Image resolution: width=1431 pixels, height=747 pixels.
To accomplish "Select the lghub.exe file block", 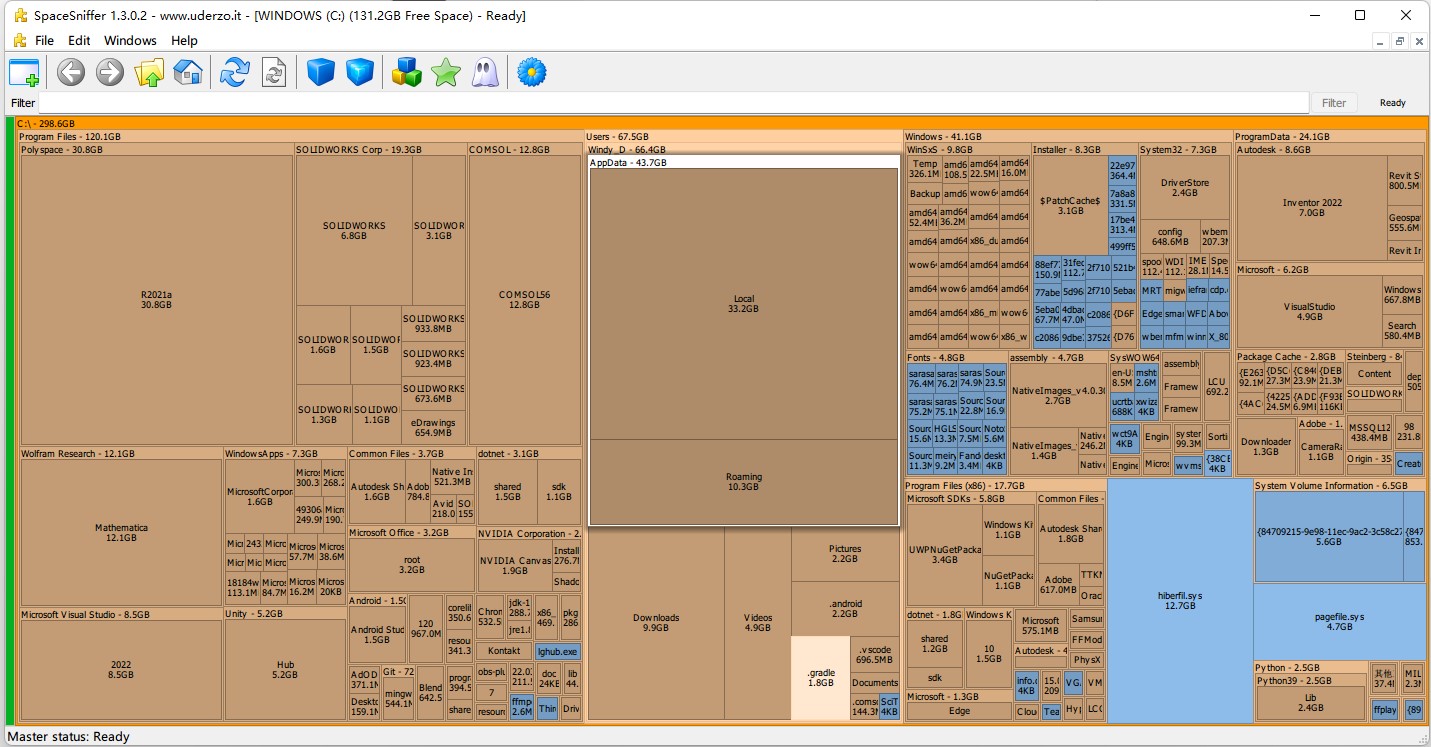I will tap(558, 652).
